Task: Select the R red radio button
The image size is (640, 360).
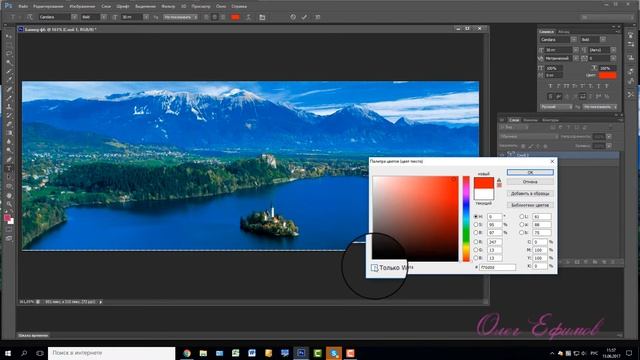Action: point(476,242)
